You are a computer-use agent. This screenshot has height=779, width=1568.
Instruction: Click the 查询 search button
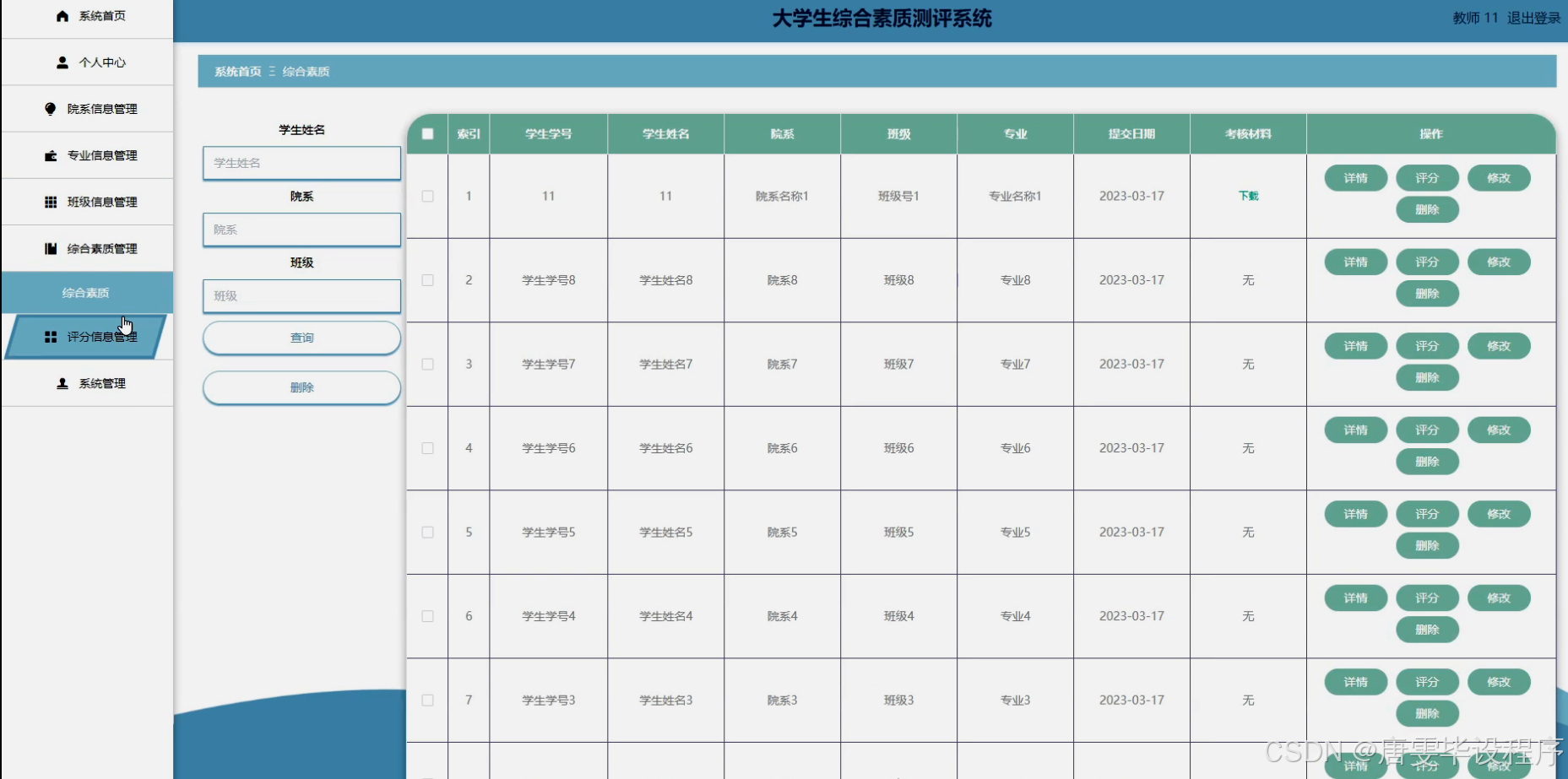coord(301,338)
